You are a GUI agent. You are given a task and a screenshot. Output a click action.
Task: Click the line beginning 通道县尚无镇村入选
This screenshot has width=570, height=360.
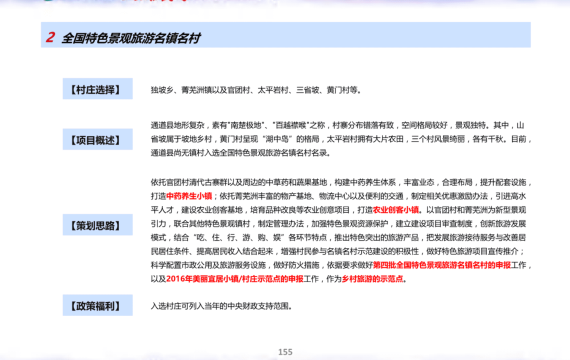241,153
